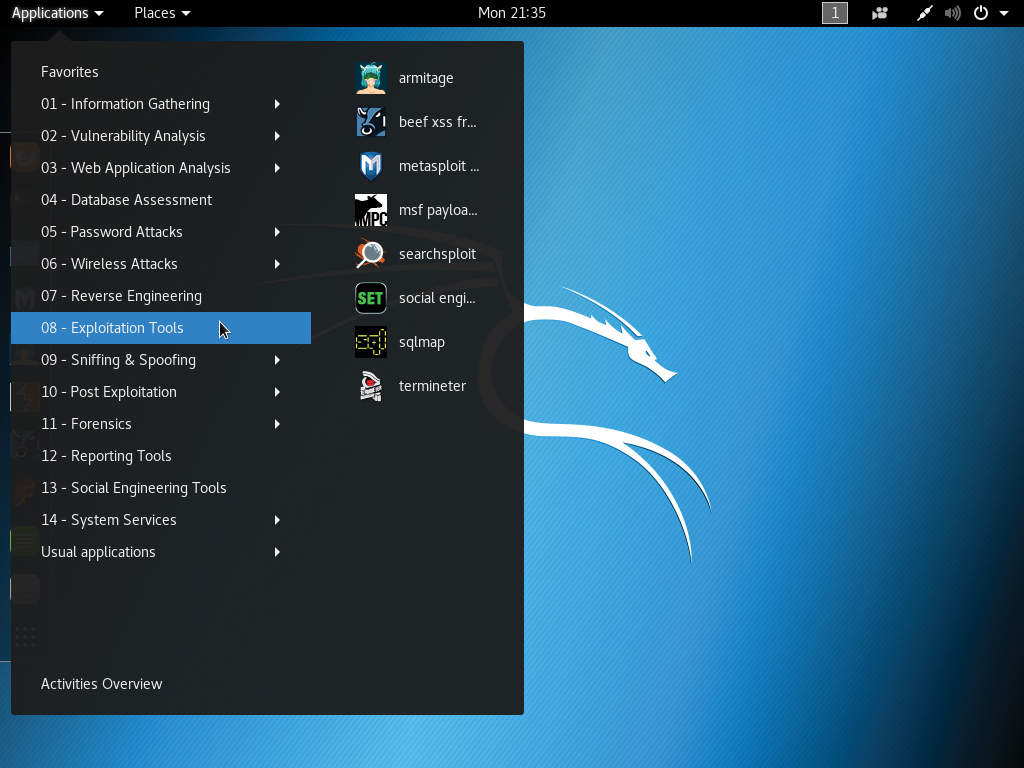Open the msf payload creator icon

pyautogui.click(x=371, y=210)
